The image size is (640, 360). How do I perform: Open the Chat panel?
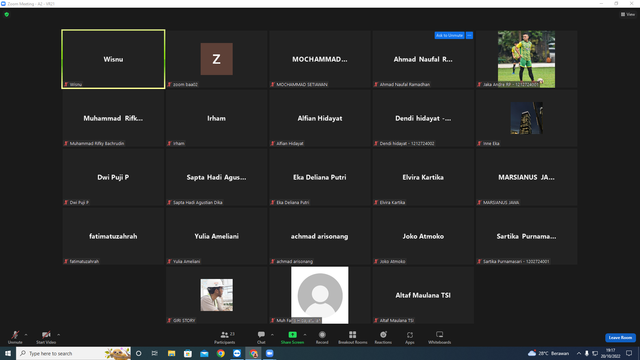click(261, 337)
